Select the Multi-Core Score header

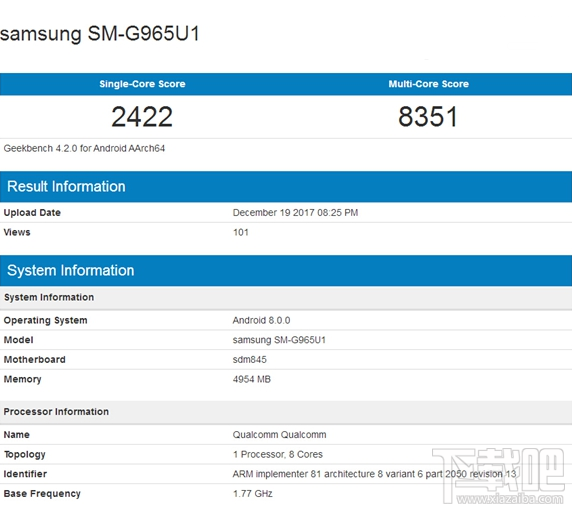pyautogui.click(x=428, y=84)
